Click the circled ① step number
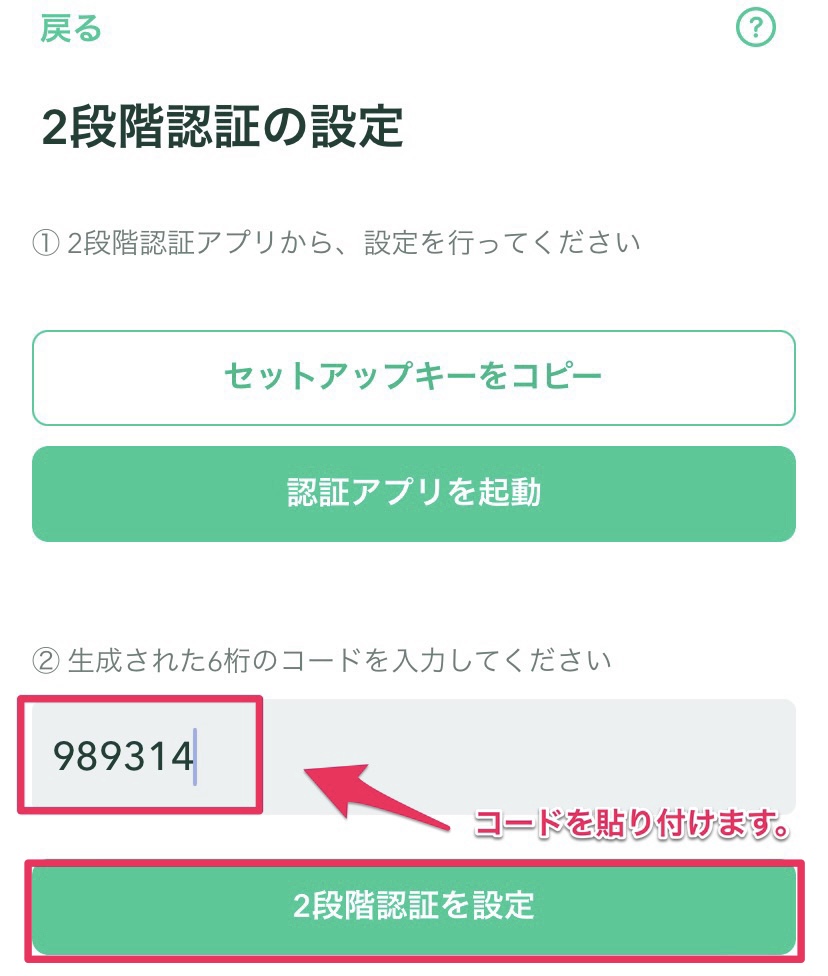The height and width of the screenshot is (976, 828). point(45,243)
